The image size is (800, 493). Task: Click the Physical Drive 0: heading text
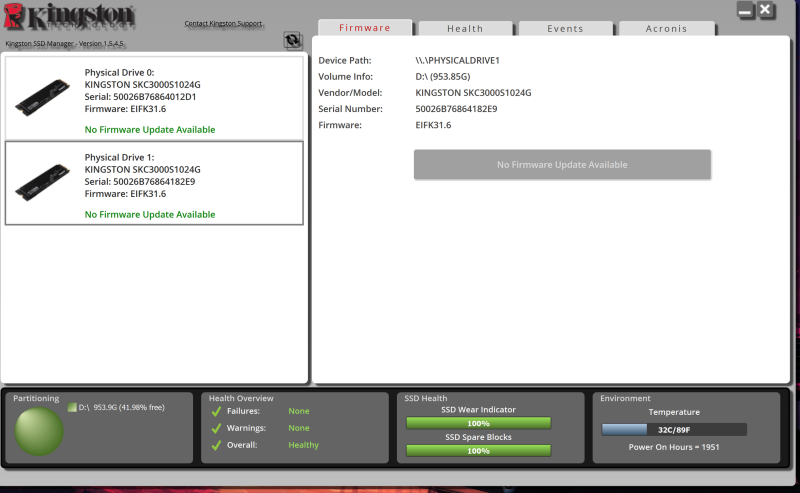pyautogui.click(x=119, y=72)
